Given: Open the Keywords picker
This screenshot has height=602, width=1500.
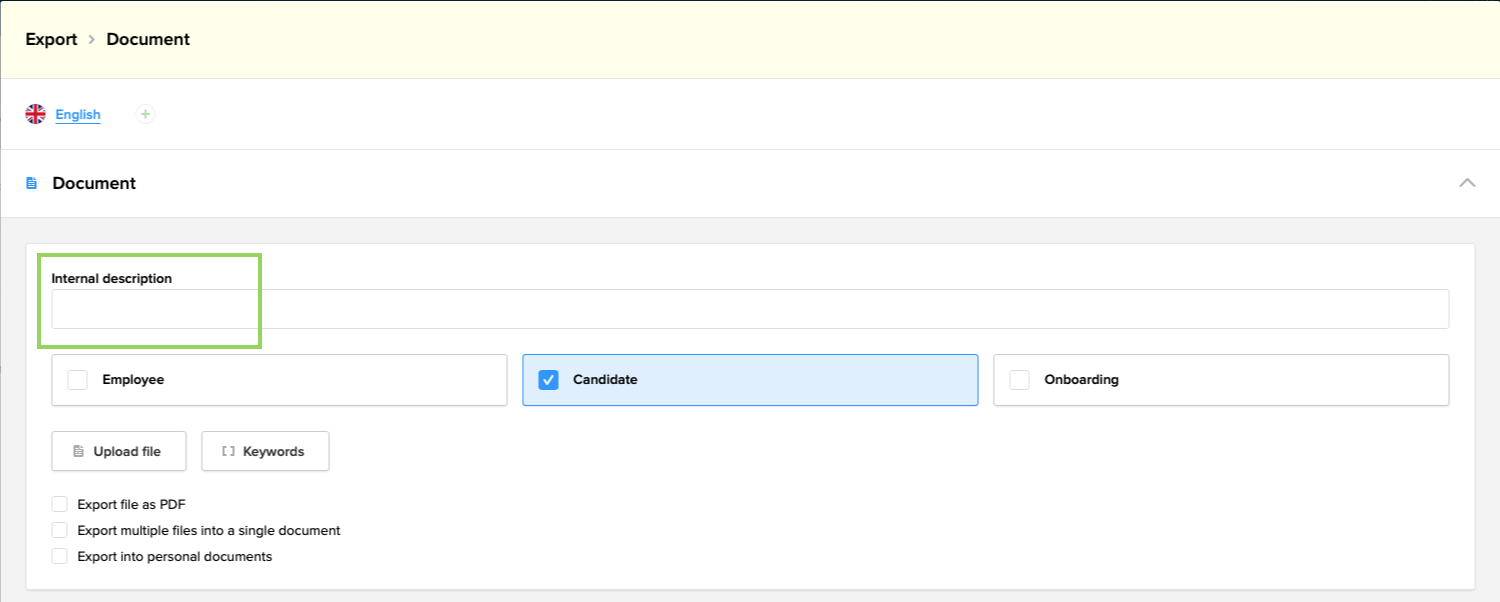Looking at the screenshot, I should (265, 451).
